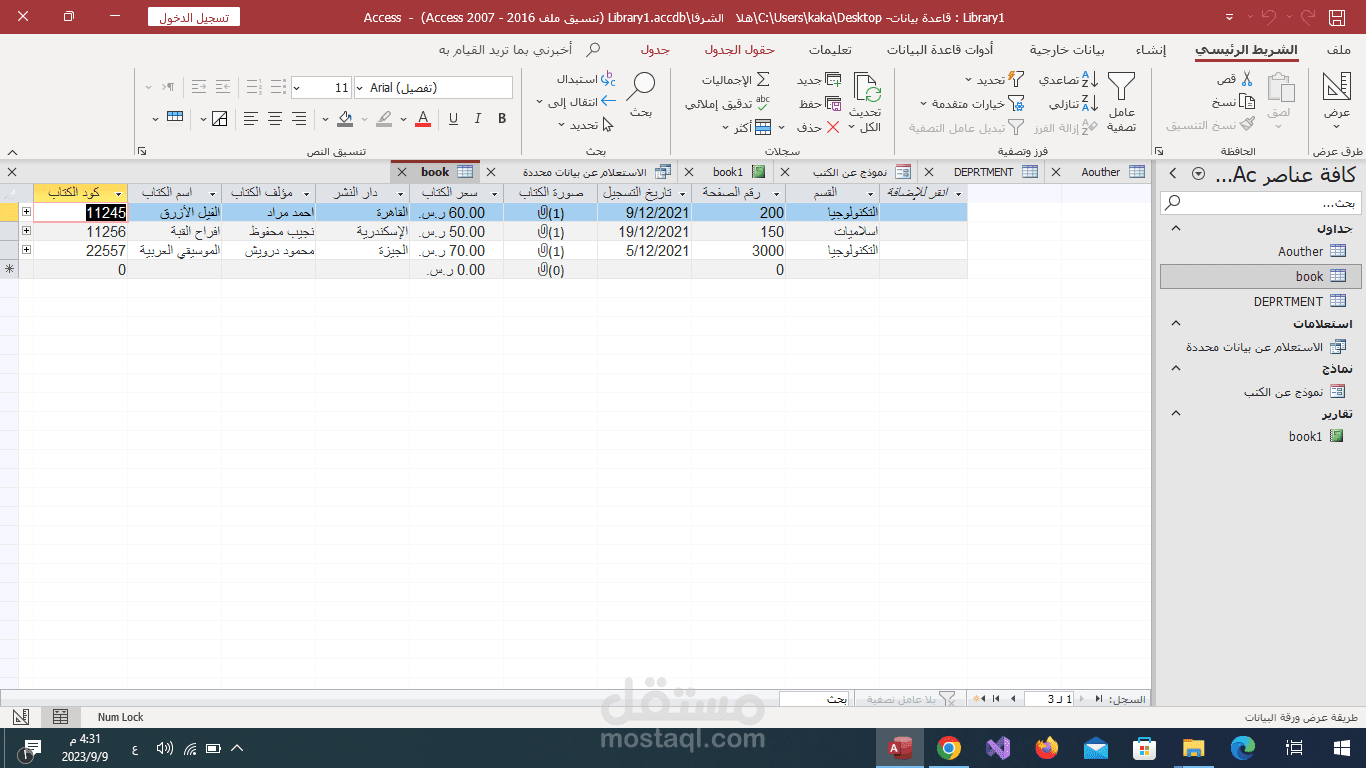Collapse the تقارير group in navigation pane
The height and width of the screenshot is (768, 1366).
(1176, 413)
